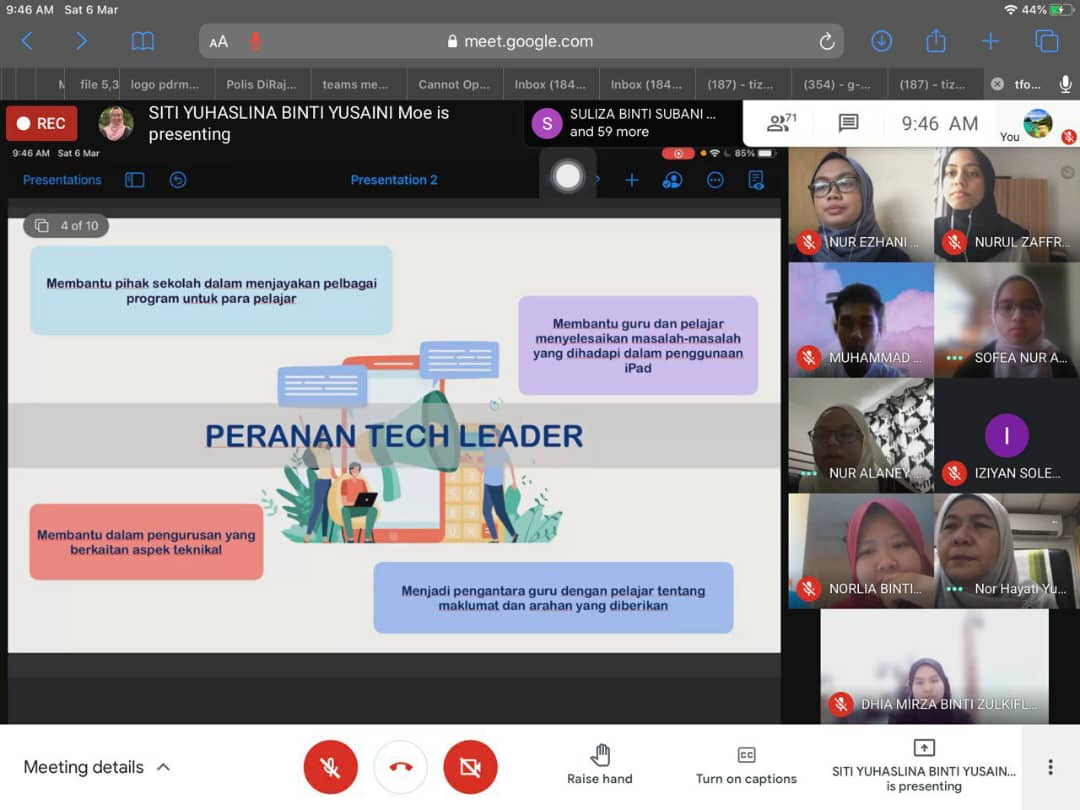Select Dhia Mirza's video tile

[x=934, y=665]
